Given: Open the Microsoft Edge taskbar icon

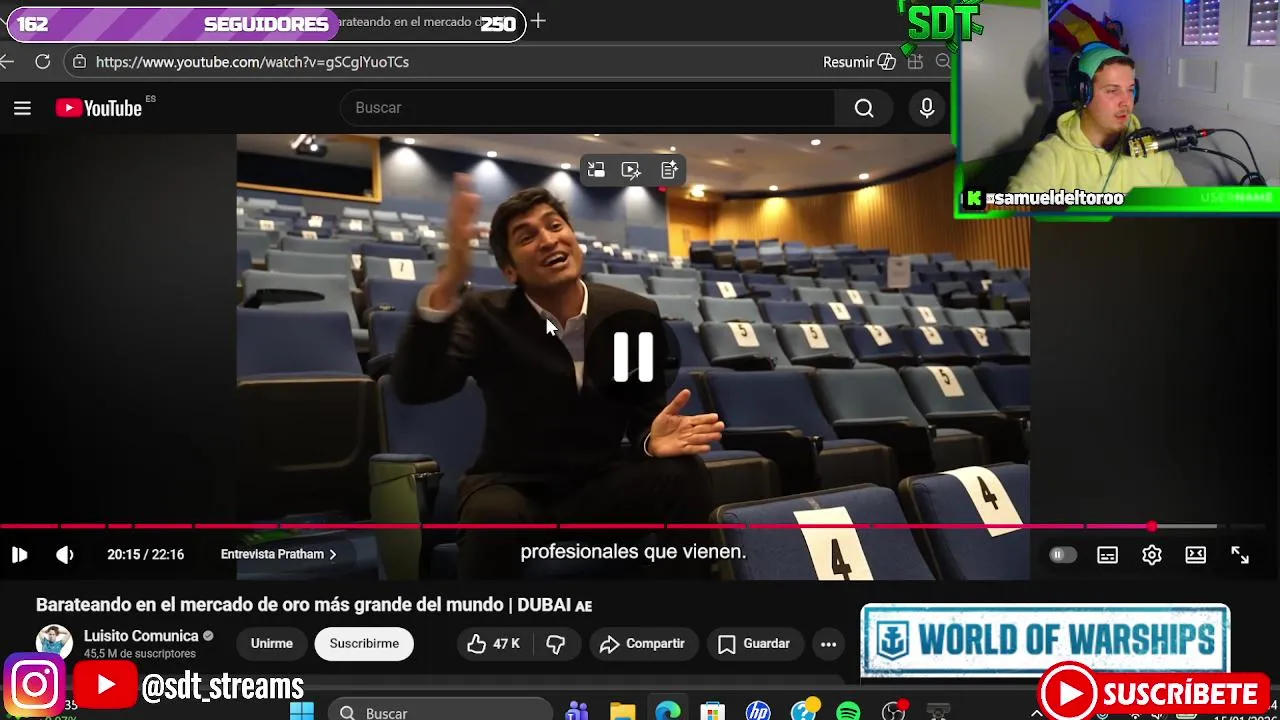Looking at the screenshot, I should (667, 712).
